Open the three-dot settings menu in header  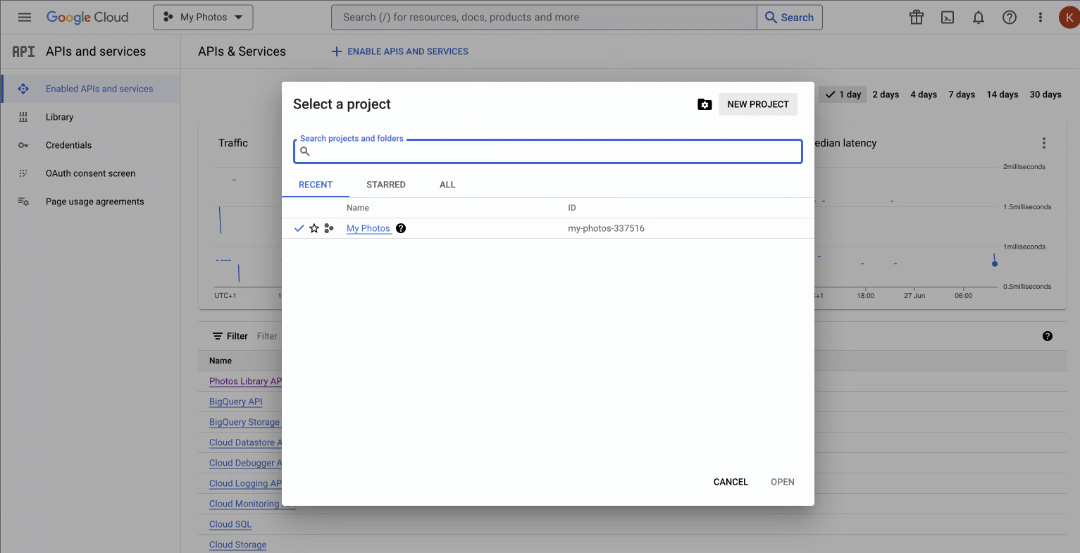coord(1040,17)
